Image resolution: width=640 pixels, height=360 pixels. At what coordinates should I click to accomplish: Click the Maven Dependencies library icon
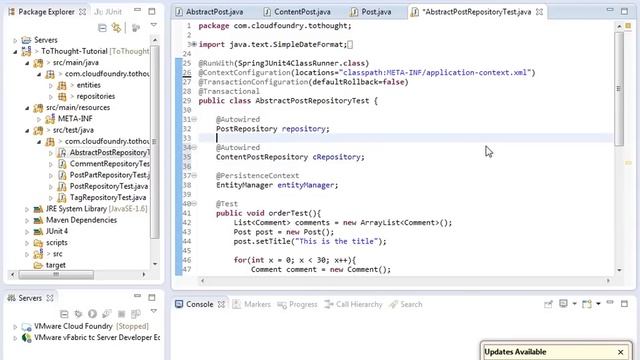38,220
